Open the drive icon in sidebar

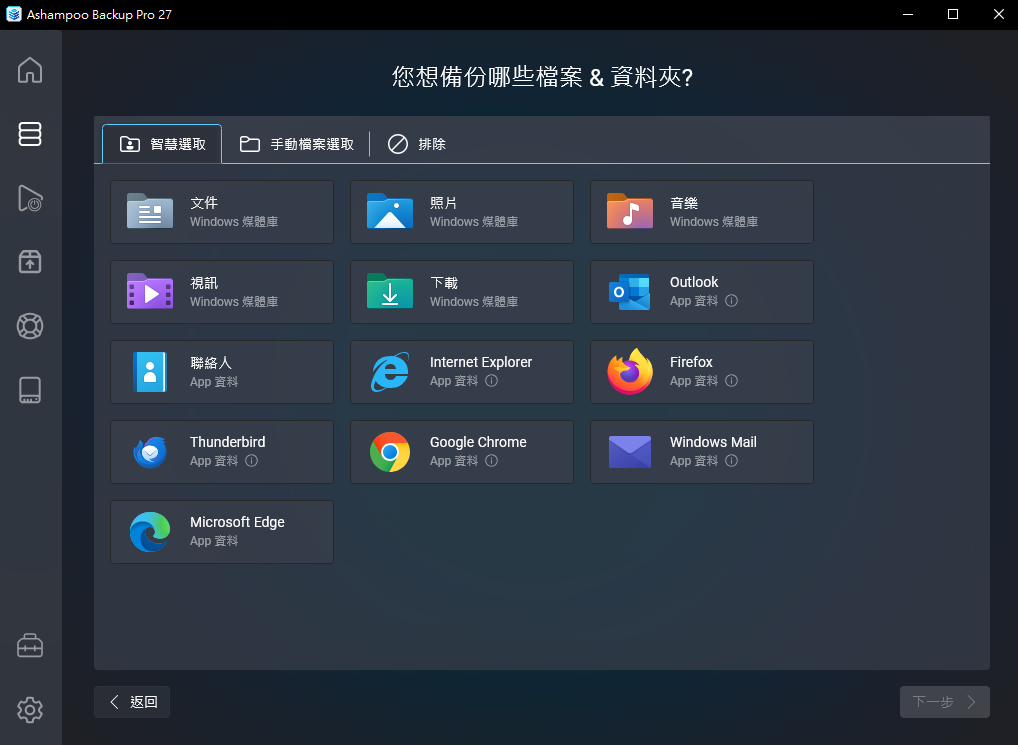[30, 390]
